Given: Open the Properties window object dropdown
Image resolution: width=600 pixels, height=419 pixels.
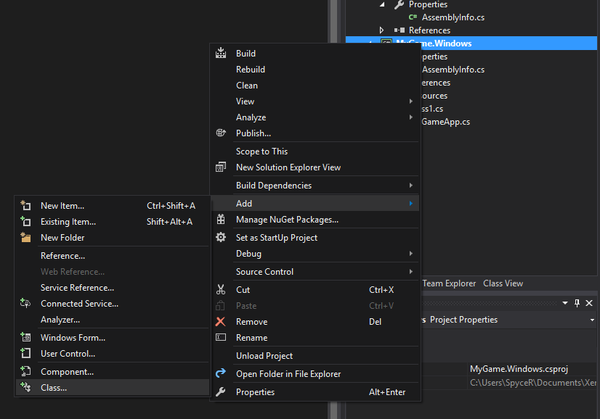Looking at the screenshot, I should pos(590,320).
